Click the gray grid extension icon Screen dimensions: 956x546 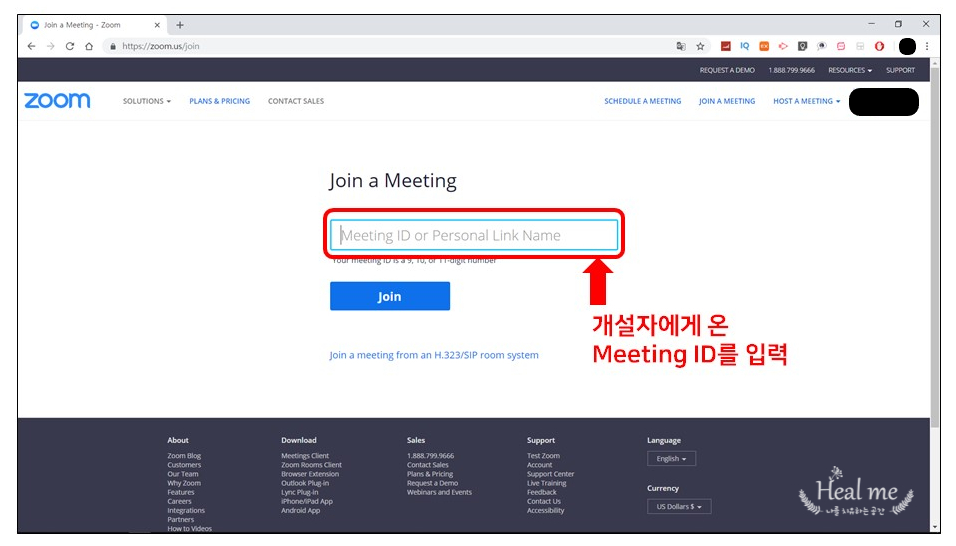coord(860,46)
